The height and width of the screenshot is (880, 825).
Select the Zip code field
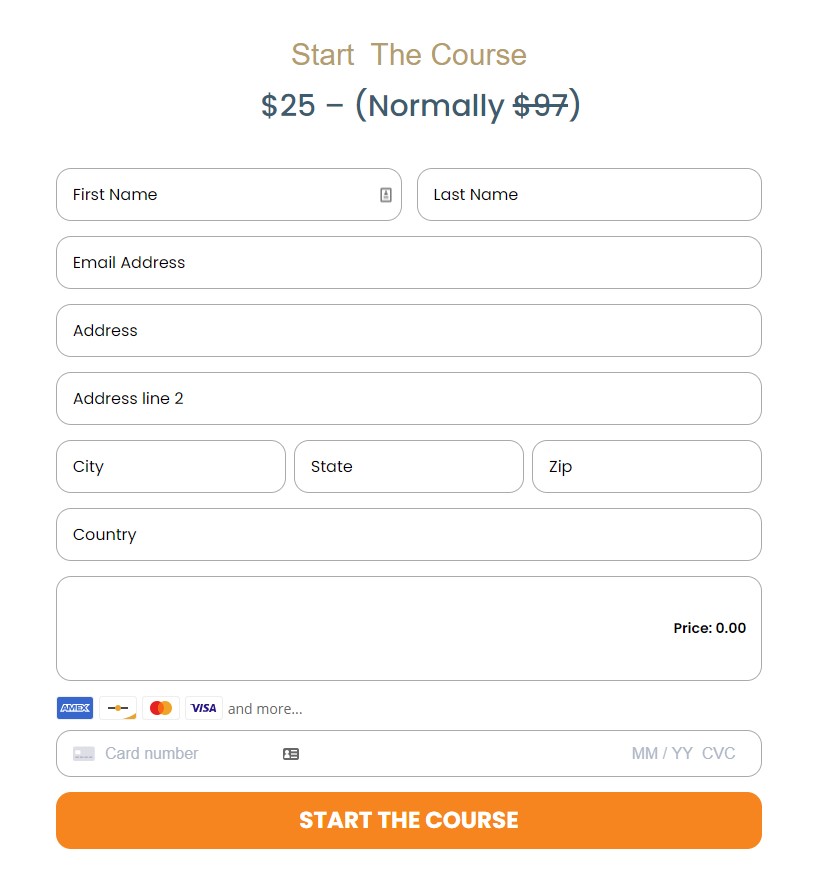pos(647,466)
